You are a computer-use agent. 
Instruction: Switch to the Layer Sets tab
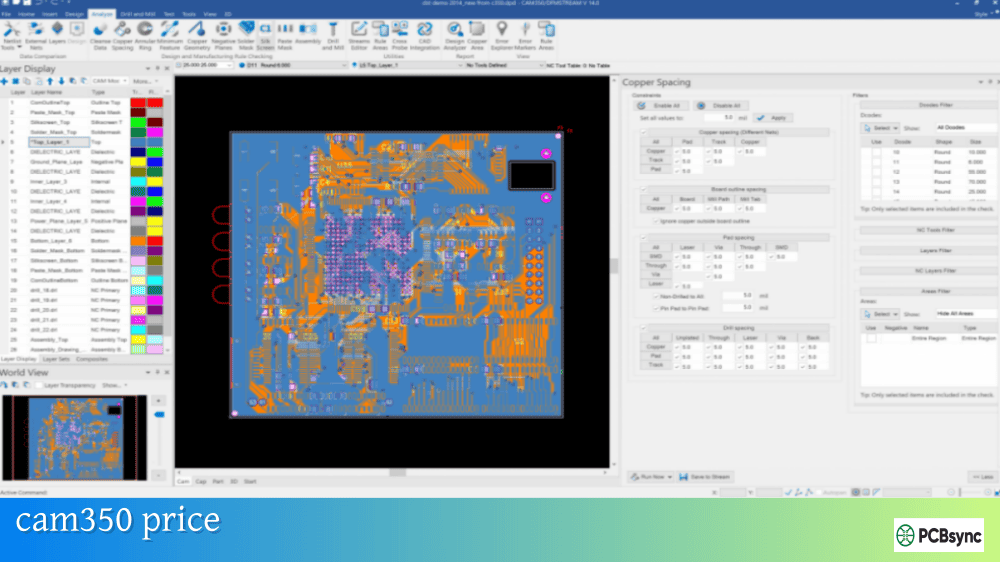[x=58, y=358]
